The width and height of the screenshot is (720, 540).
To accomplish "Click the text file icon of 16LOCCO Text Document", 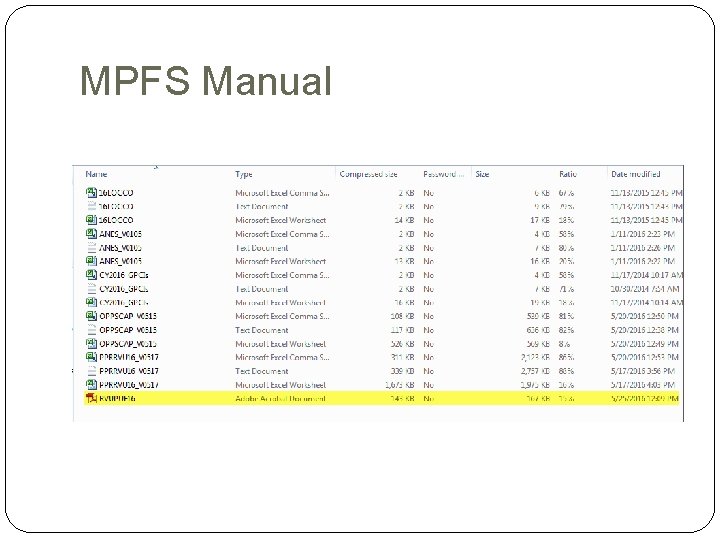I will 91,207.
